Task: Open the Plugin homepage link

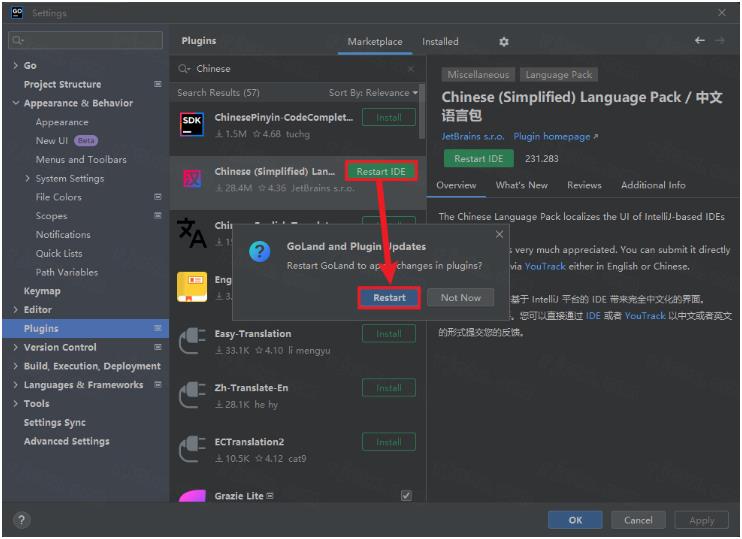Action: pos(556,137)
